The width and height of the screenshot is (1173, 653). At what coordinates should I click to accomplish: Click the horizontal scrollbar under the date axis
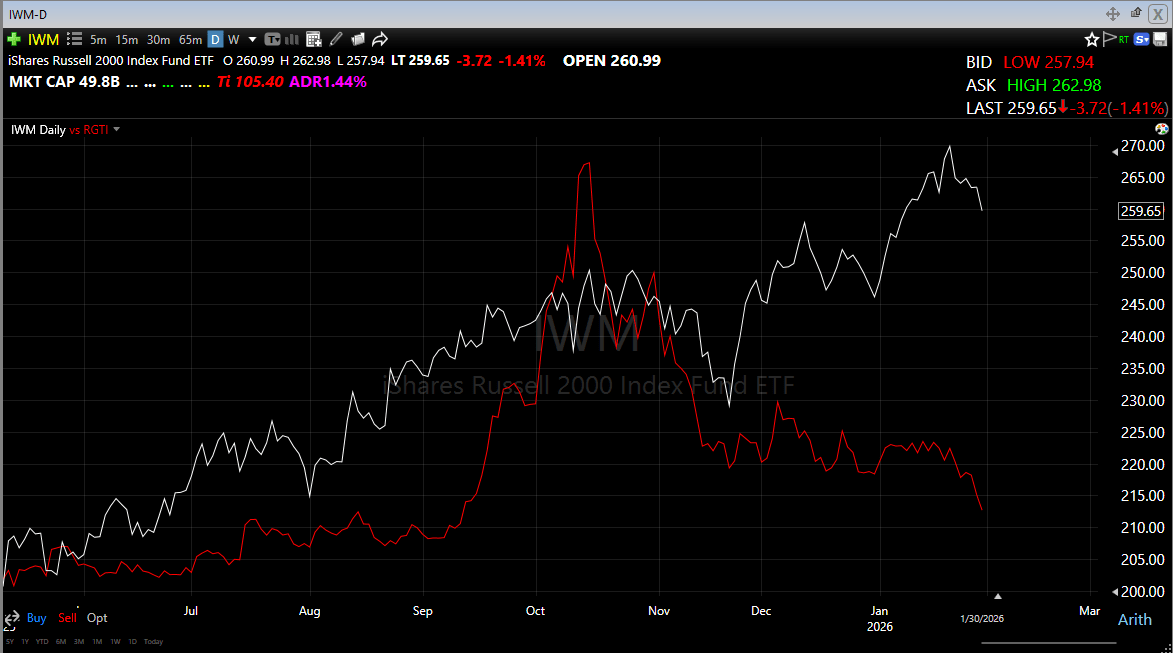(1048, 643)
